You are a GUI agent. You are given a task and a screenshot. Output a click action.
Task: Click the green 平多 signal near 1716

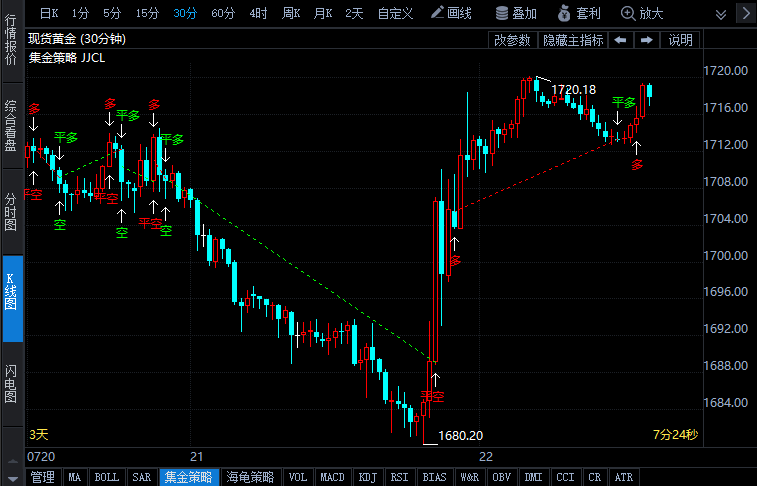(624, 102)
